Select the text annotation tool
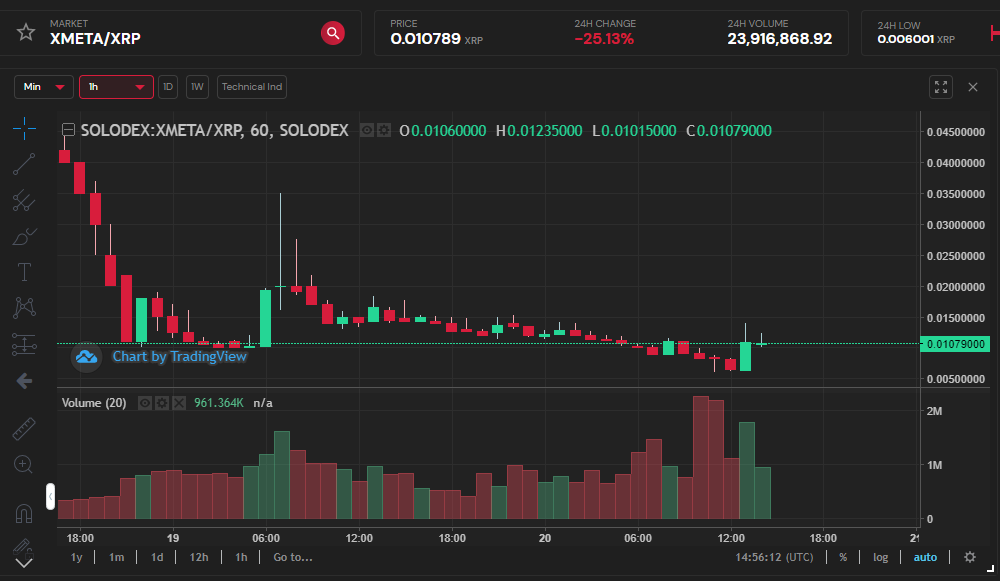Viewport: 1000px width, 581px height. pos(24,272)
